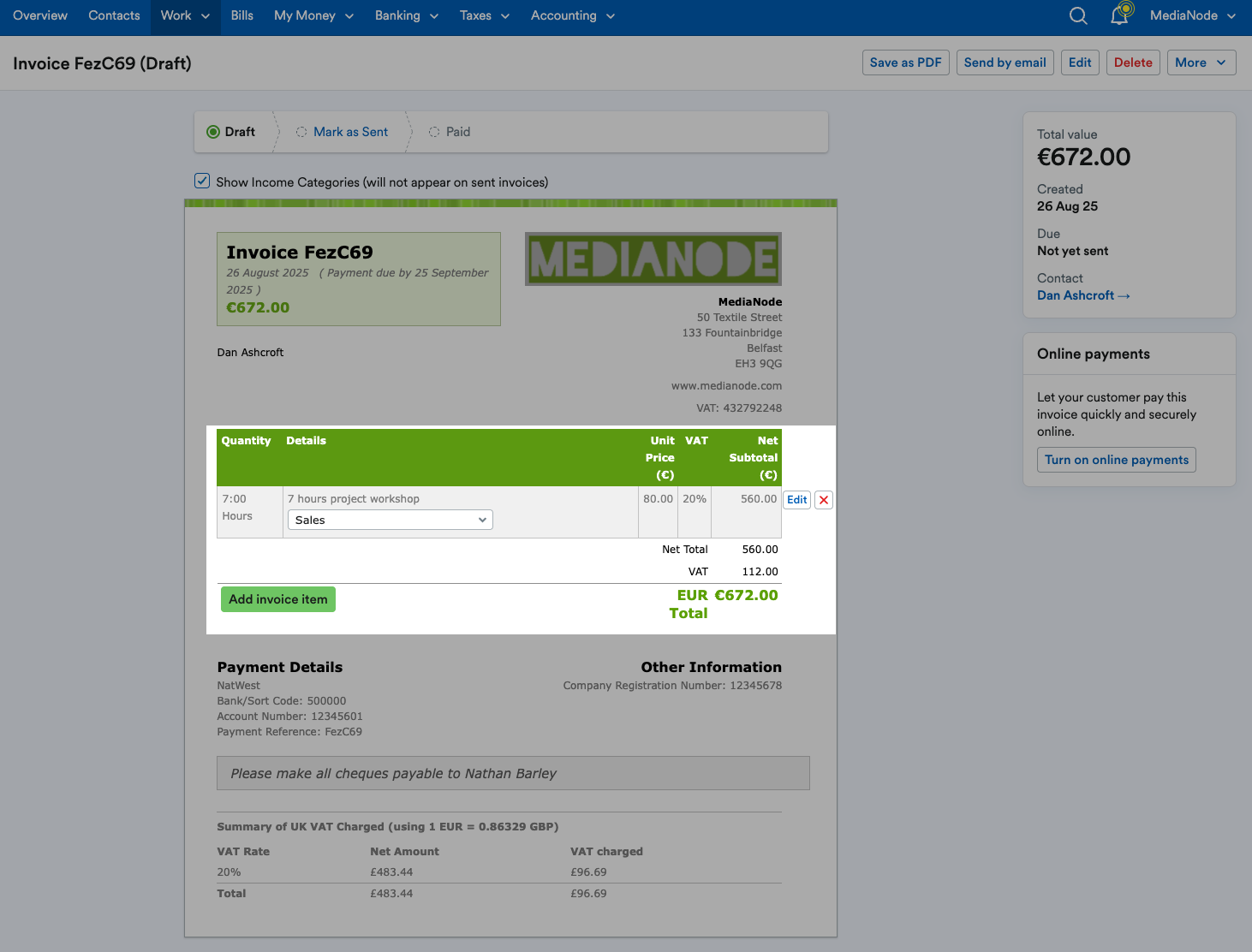Click the Company Registration Number text
The height and width of the screenshot is (952, 1252).
[x=672, y=686]
